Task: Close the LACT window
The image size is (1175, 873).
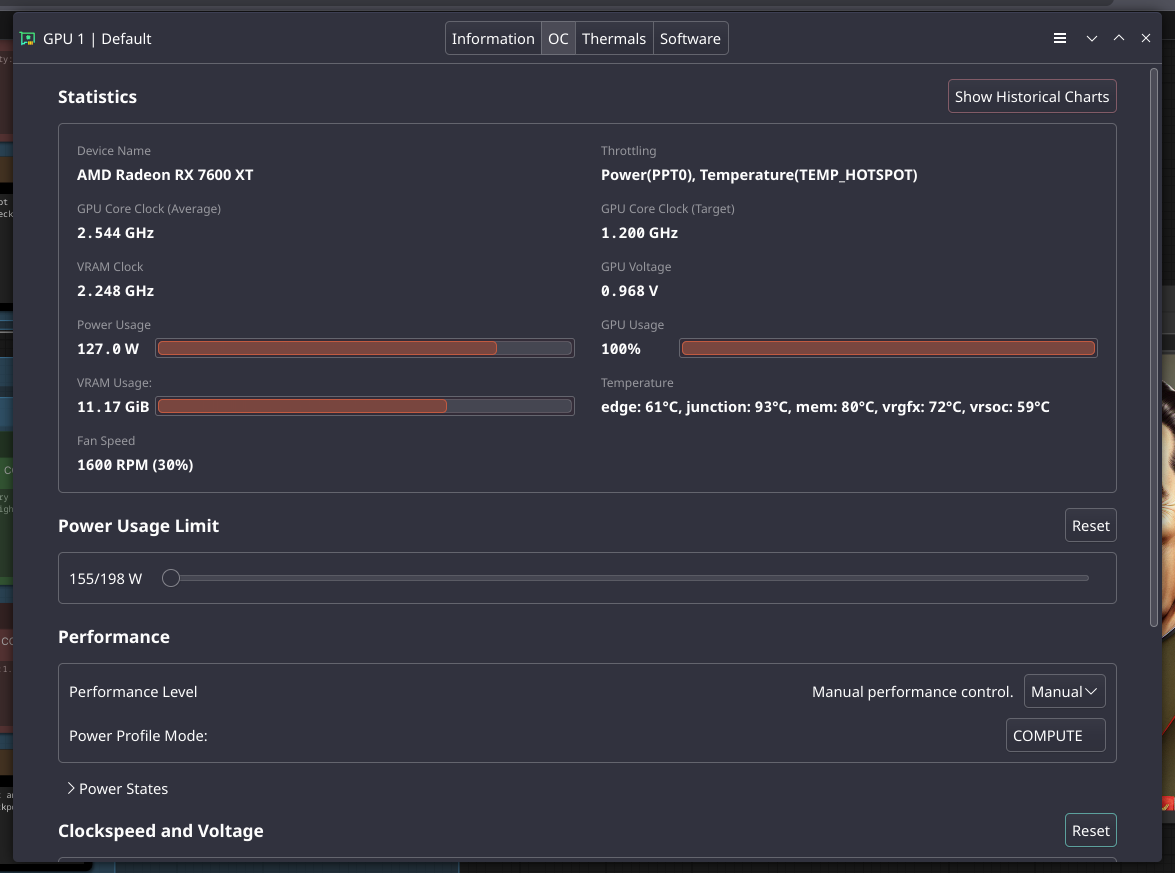Action: [1146, 39]
